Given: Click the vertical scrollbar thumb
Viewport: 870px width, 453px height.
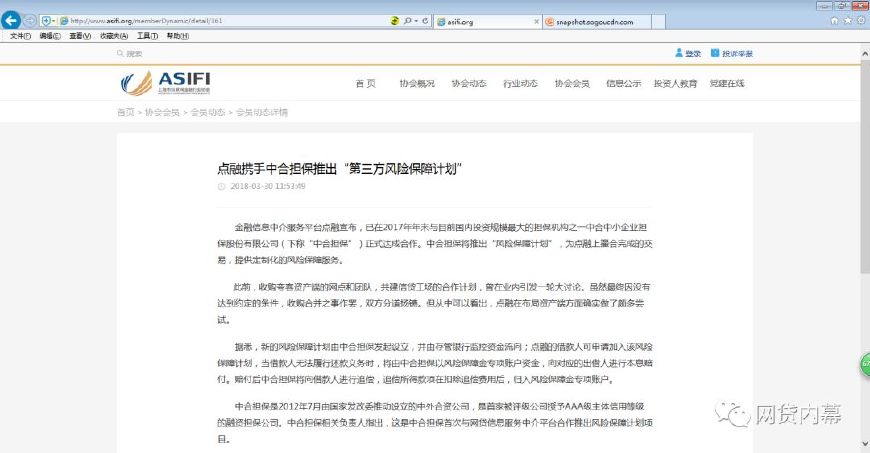Looking at the screenshot, I should click(x=864, y=167).
